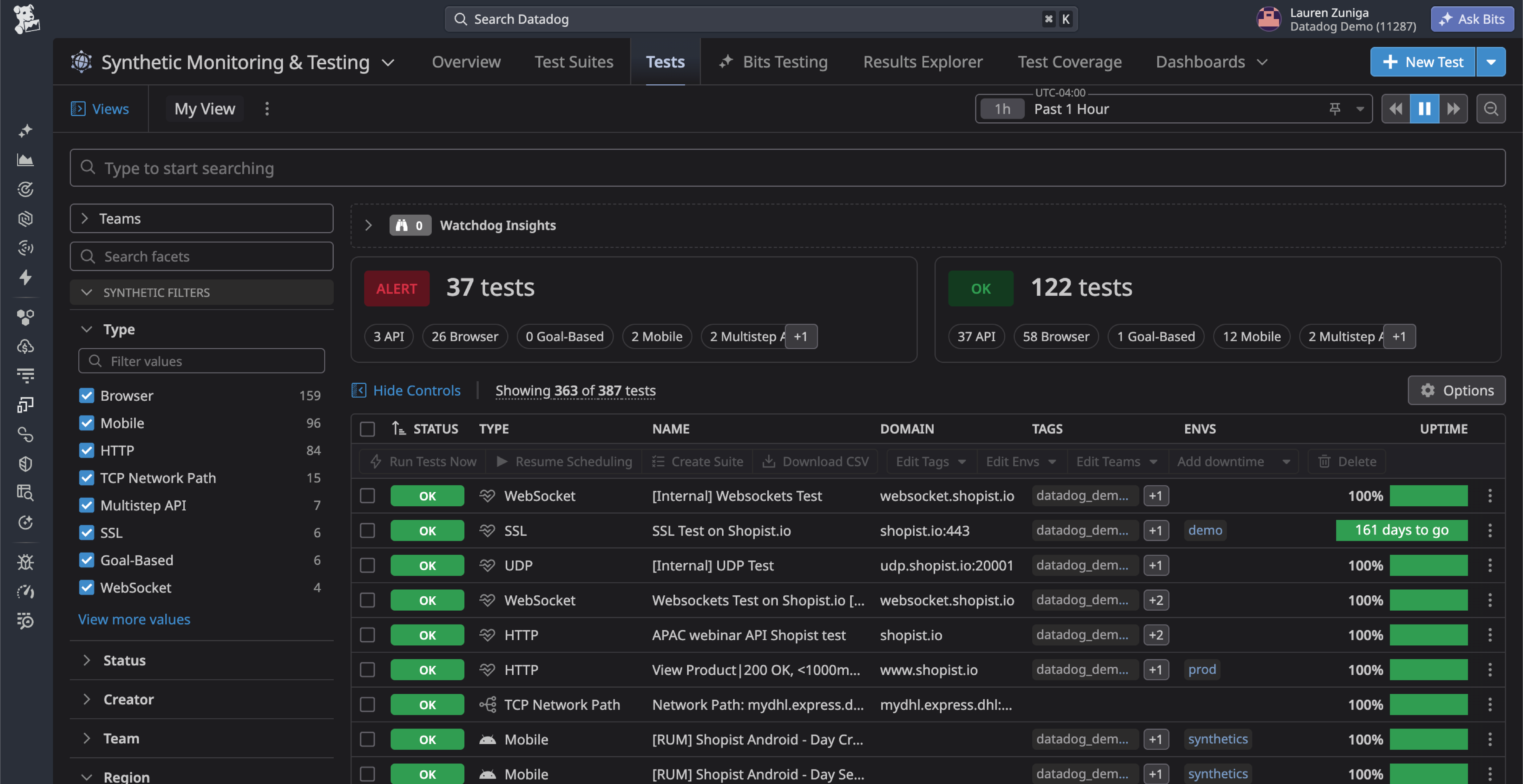This screenshot has height=784, width=1523.
Task: Step the time range forward
Action: (1453, 109)
